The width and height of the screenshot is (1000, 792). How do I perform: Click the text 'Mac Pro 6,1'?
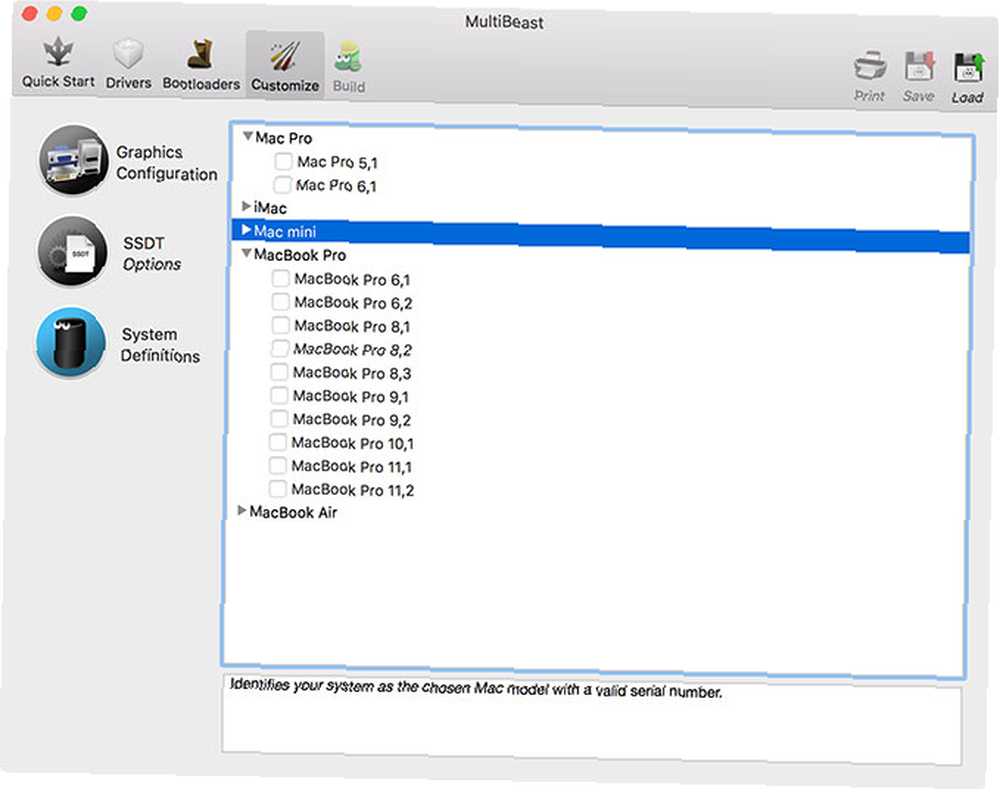[x=336, y=186]
